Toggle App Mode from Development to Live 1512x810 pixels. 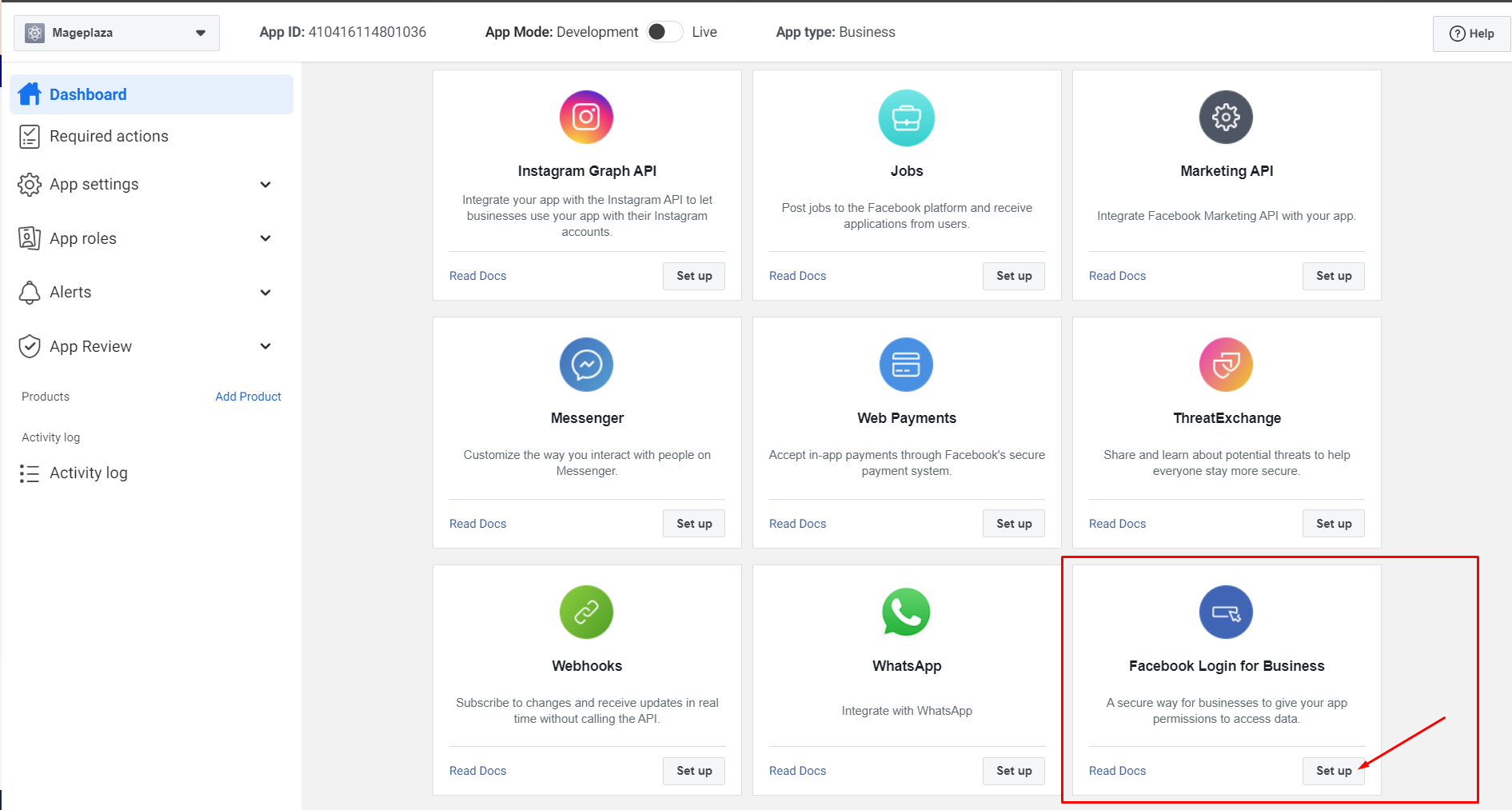tap(664, 32)
